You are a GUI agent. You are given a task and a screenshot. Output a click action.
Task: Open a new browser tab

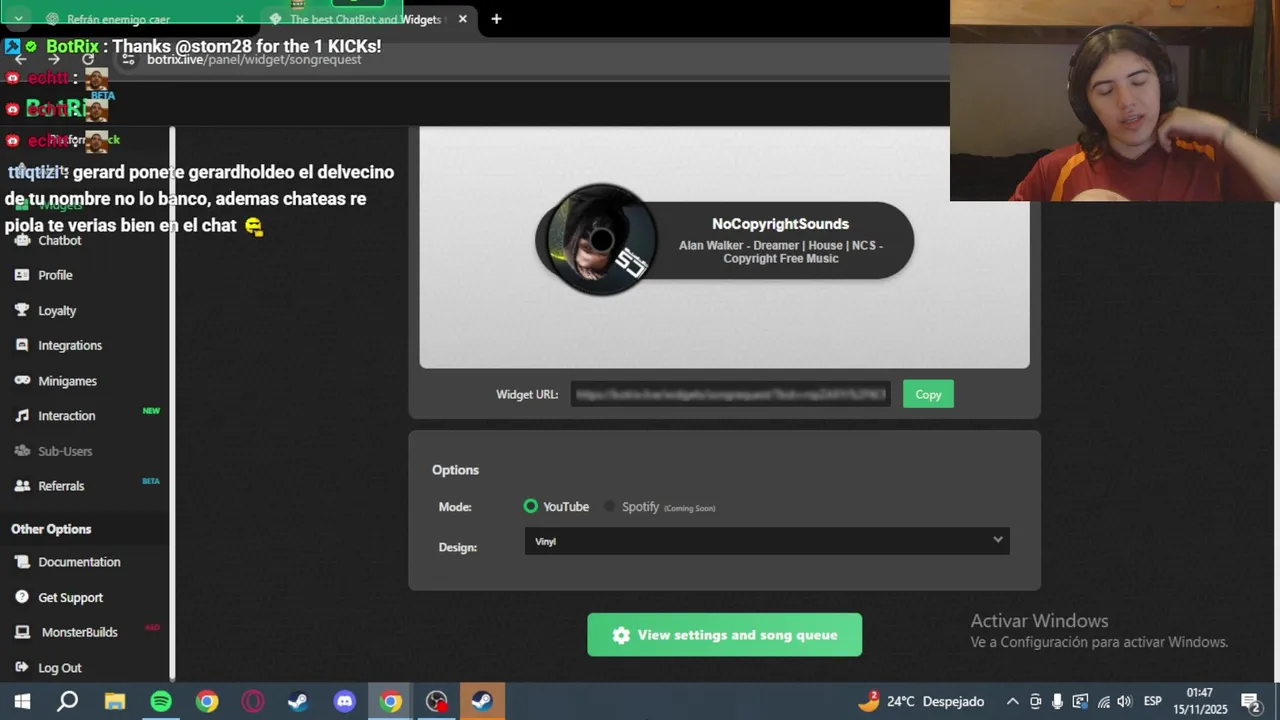pyautogui.click(x=496, y=19)
